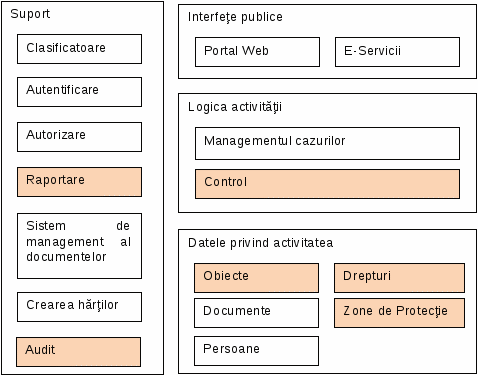
Task: Select the Clasificatoare box
Action: (79, 49)
